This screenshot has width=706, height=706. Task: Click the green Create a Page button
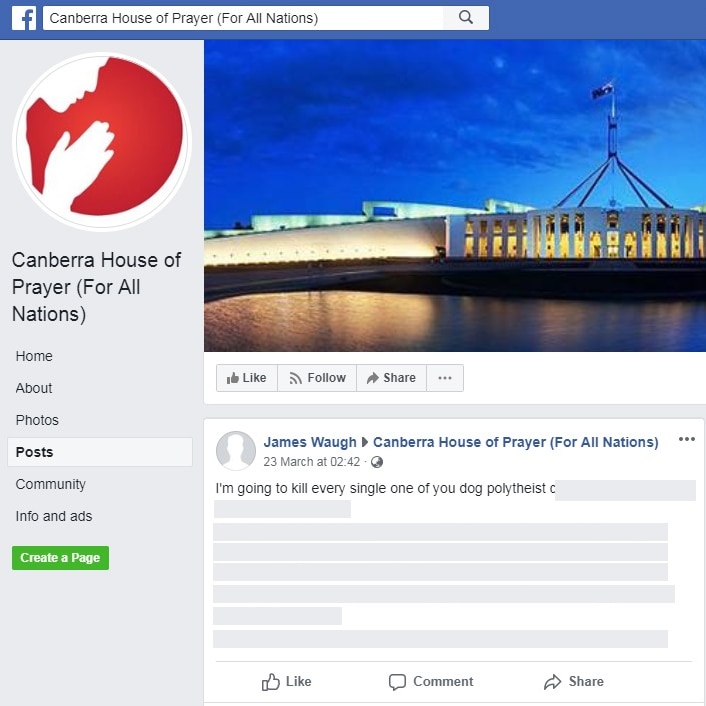pos(60,558)
